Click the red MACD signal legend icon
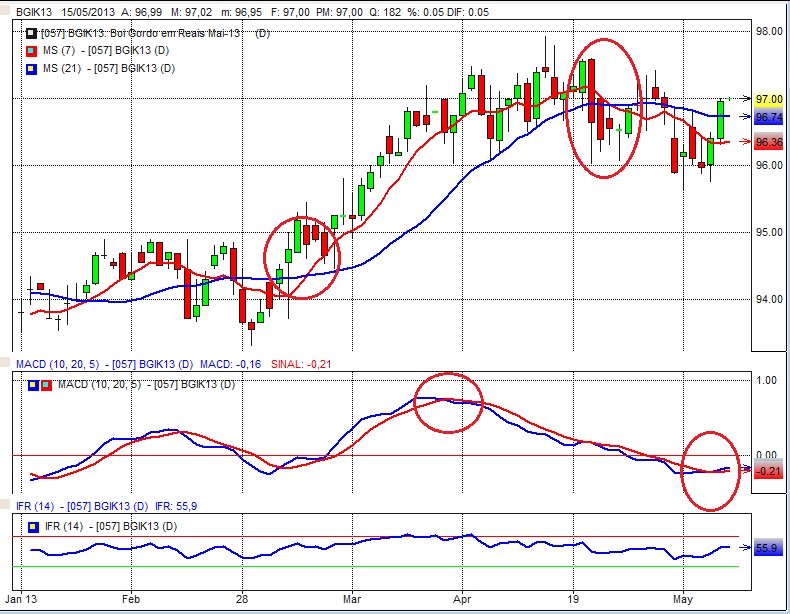This screenshot has height=614, width=790. coord(46,384)
